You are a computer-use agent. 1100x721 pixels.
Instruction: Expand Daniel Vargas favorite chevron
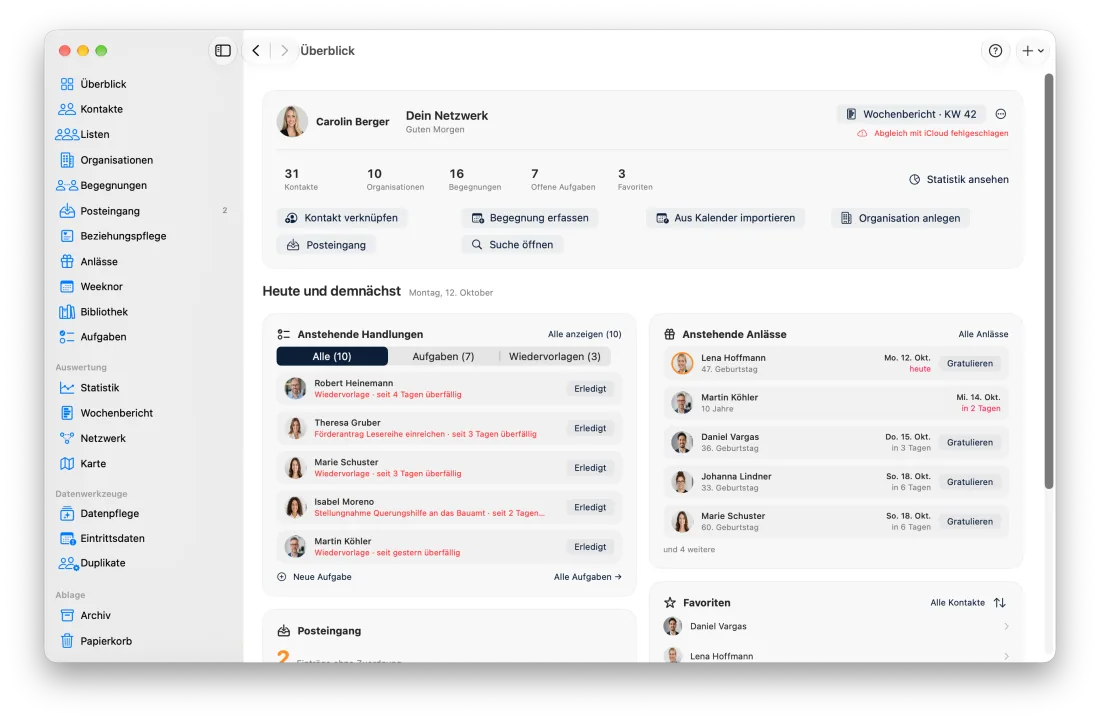tap(1006, 626)
